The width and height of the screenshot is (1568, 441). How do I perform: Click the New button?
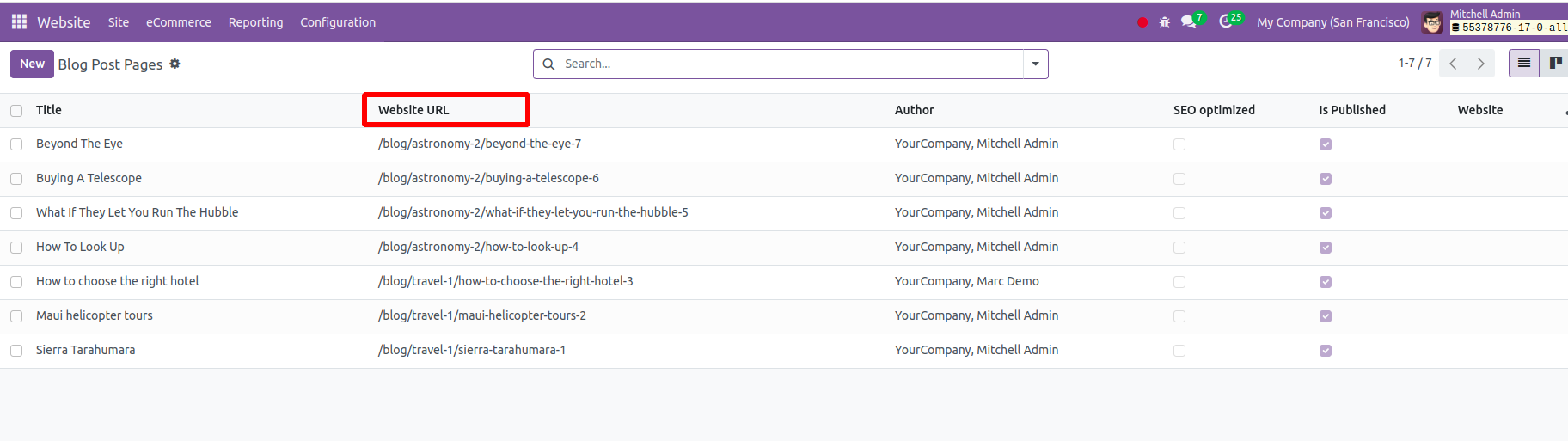coord(32,64)
